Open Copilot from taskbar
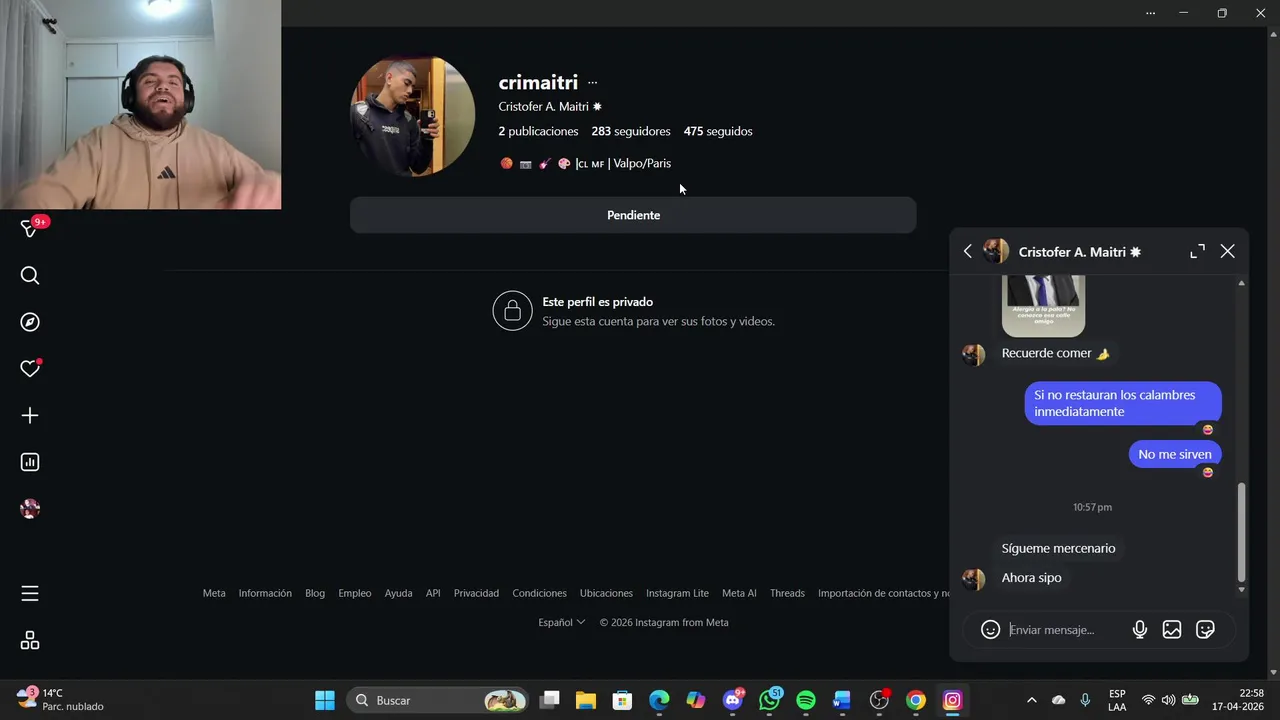Image resolution: width=1280 pixels, height=720 pixels. pyautogui.click(x=696, y=700)
